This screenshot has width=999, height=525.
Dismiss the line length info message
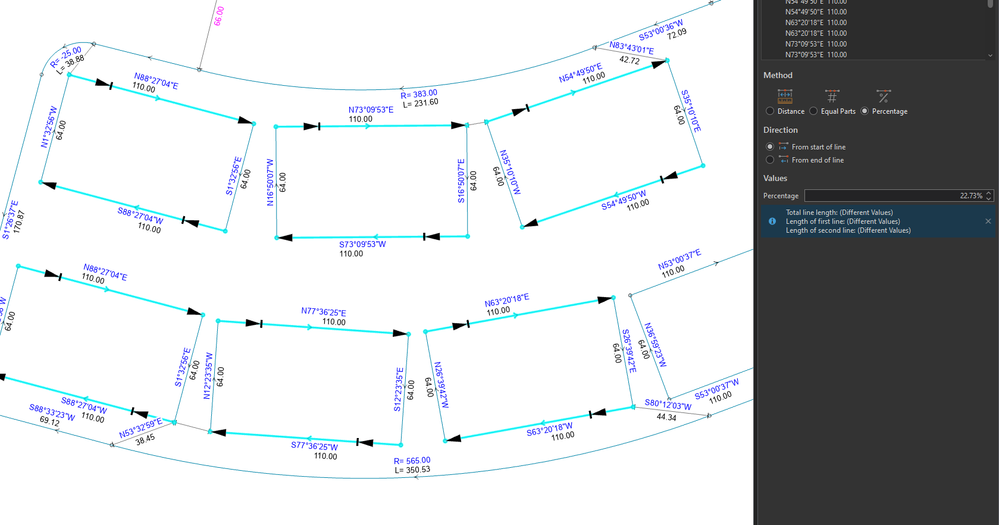(x=988, y=221)
